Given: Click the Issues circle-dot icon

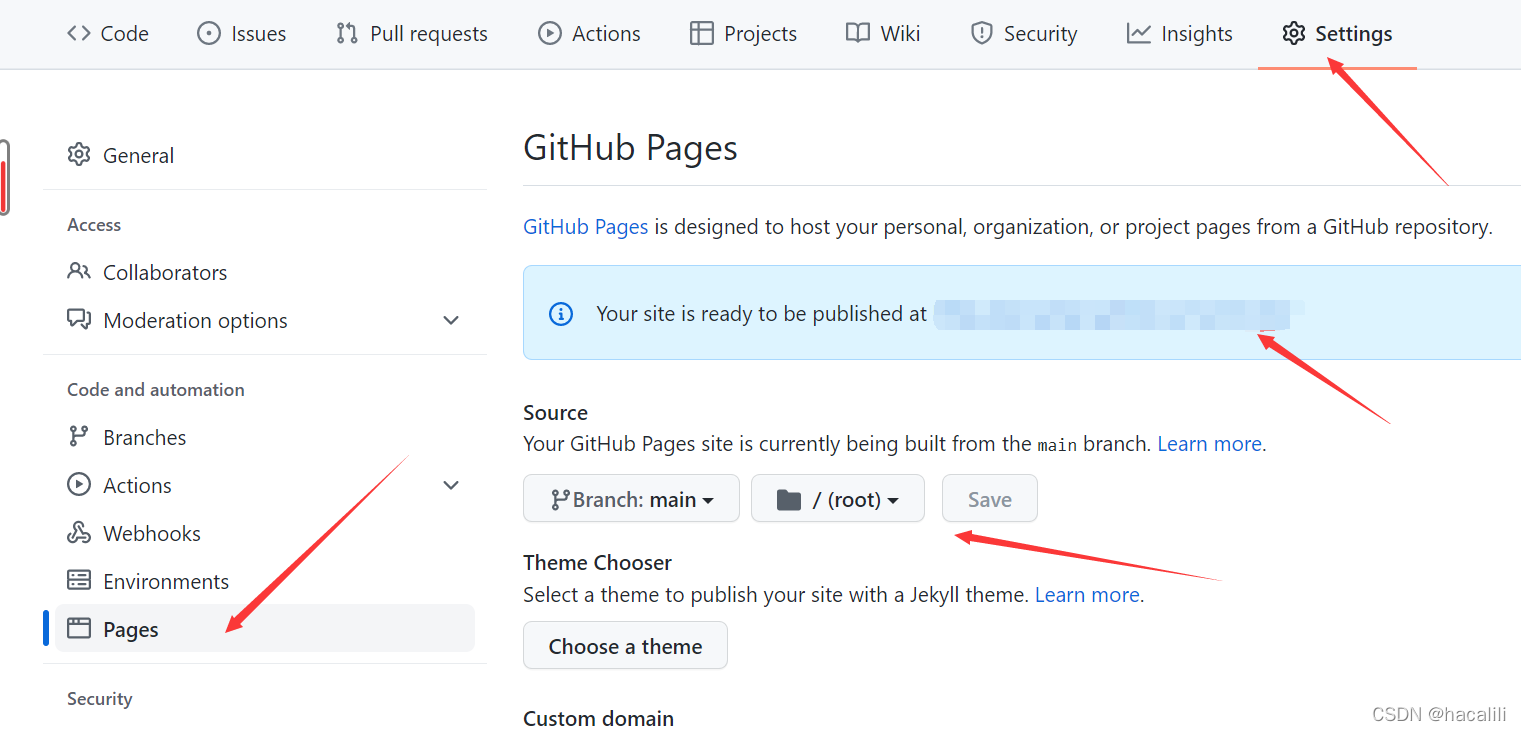Looking at the screenshot, I should (x=208, y=33).
